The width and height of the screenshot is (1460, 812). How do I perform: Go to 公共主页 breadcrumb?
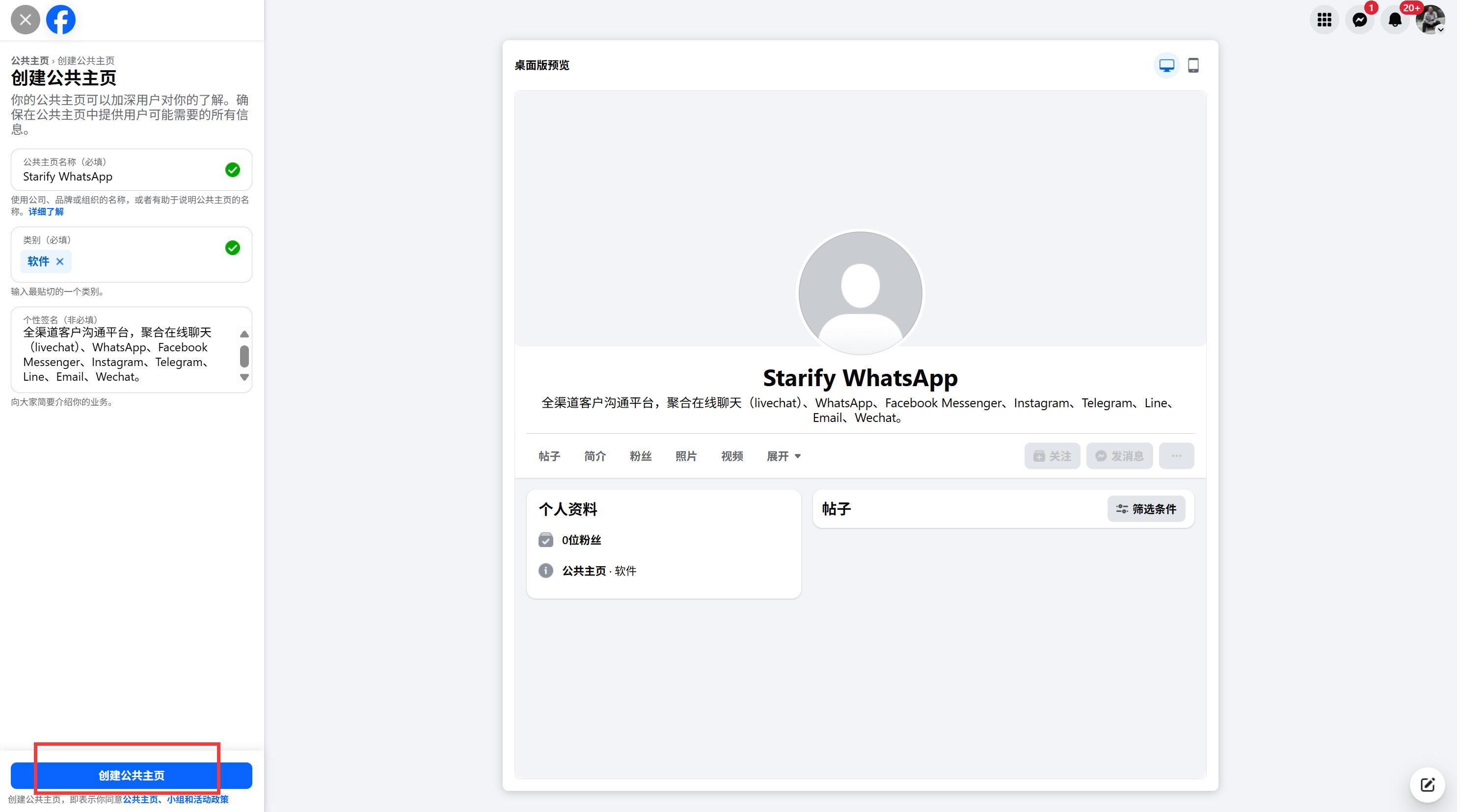point(30,60)
